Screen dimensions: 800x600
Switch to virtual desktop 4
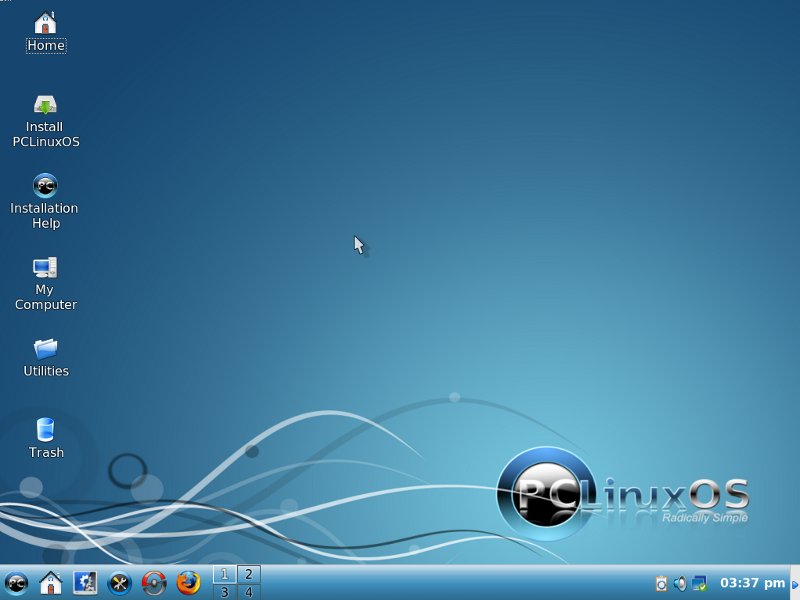click(x=248, y=592)
